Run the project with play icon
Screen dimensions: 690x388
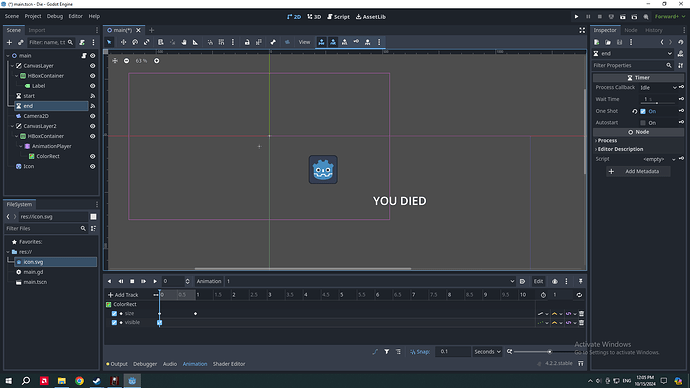(x=576, y=17)
